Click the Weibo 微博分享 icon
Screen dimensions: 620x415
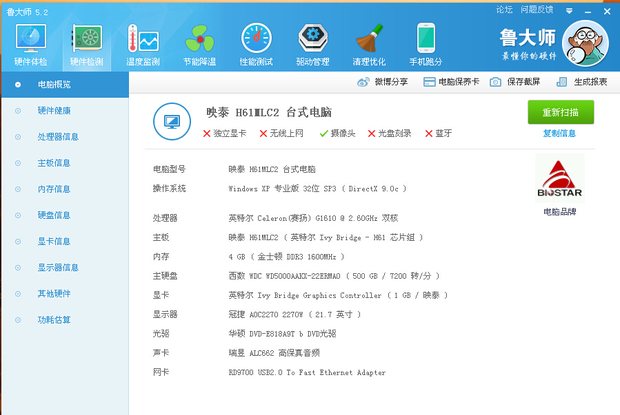(363, 82)
